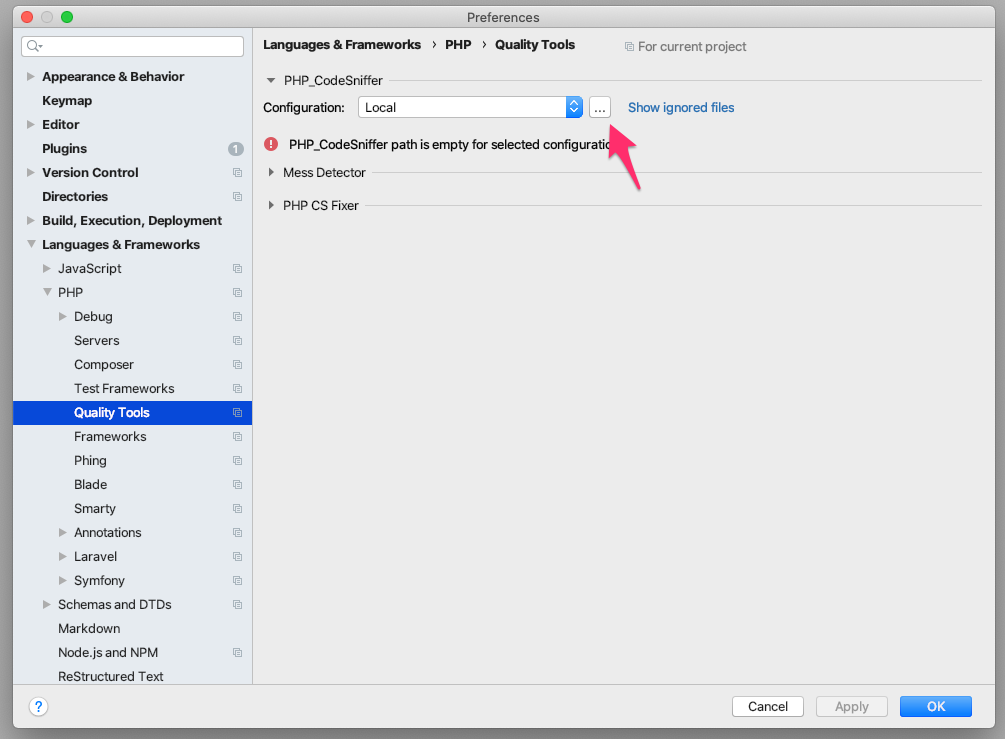Open the Configuration dropdown set to Local
1005x739 pixels.
tap(471, 107)
